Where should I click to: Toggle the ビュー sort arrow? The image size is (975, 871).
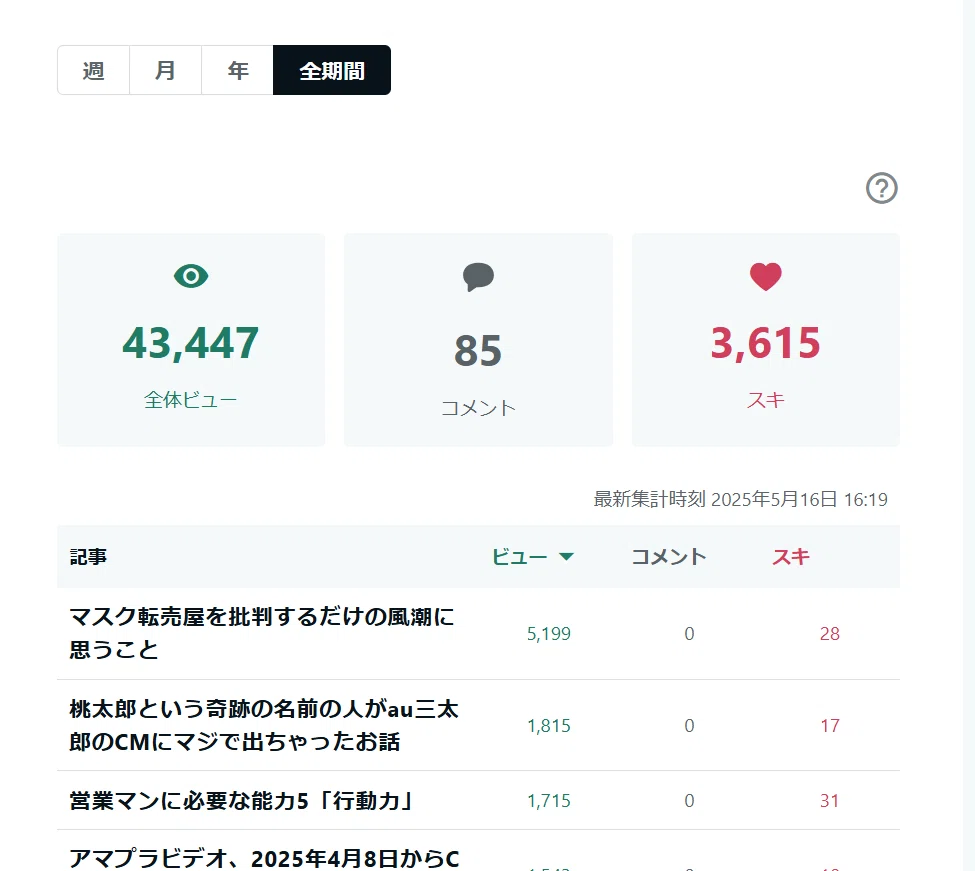point(566,556)
